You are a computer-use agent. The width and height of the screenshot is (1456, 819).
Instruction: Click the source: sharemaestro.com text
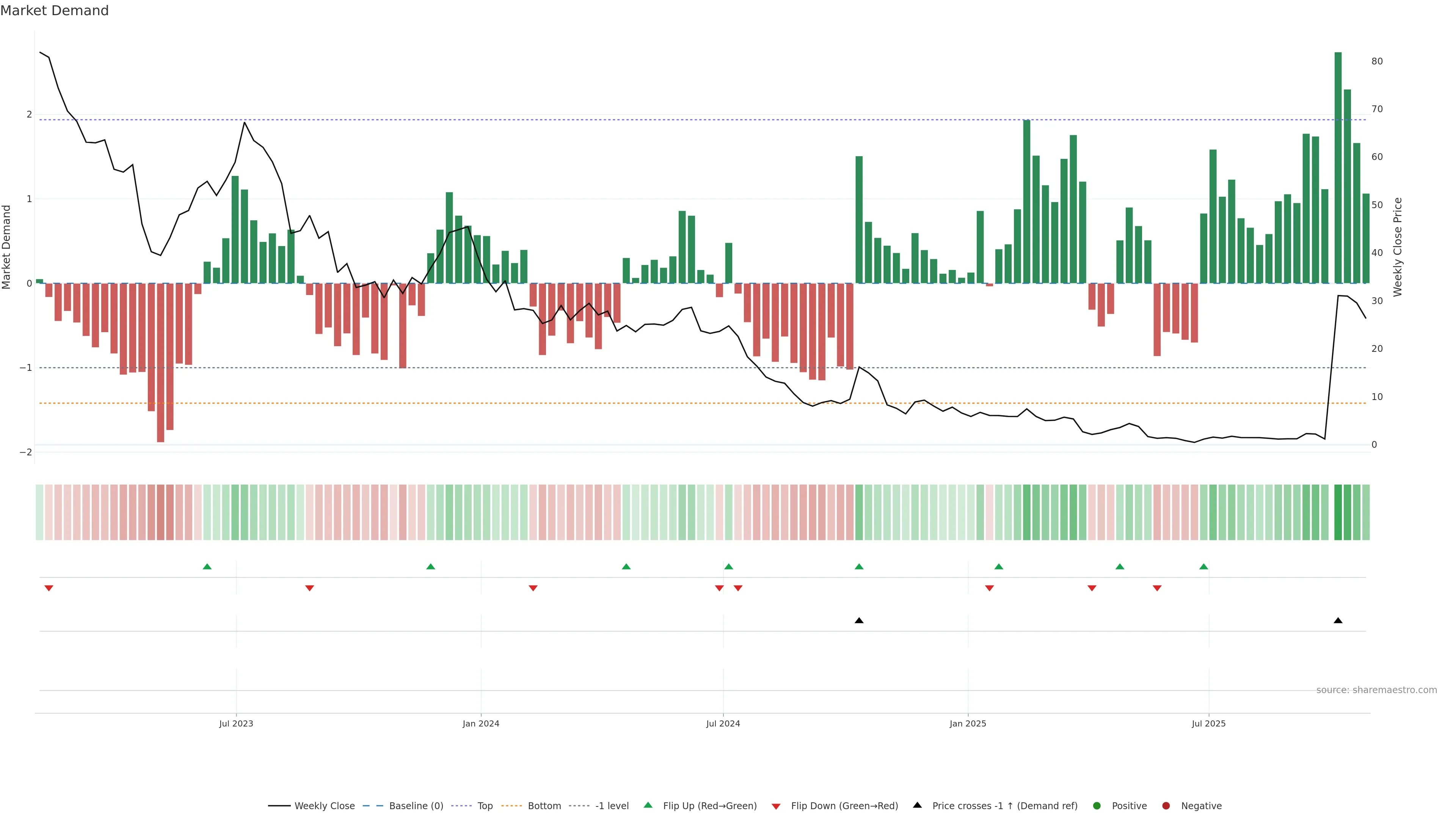[x=1376, y=690]
